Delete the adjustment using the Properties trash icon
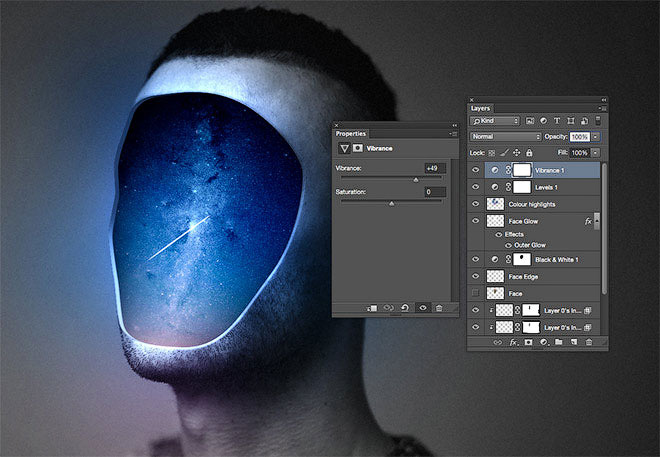 (x=438, y=308)
